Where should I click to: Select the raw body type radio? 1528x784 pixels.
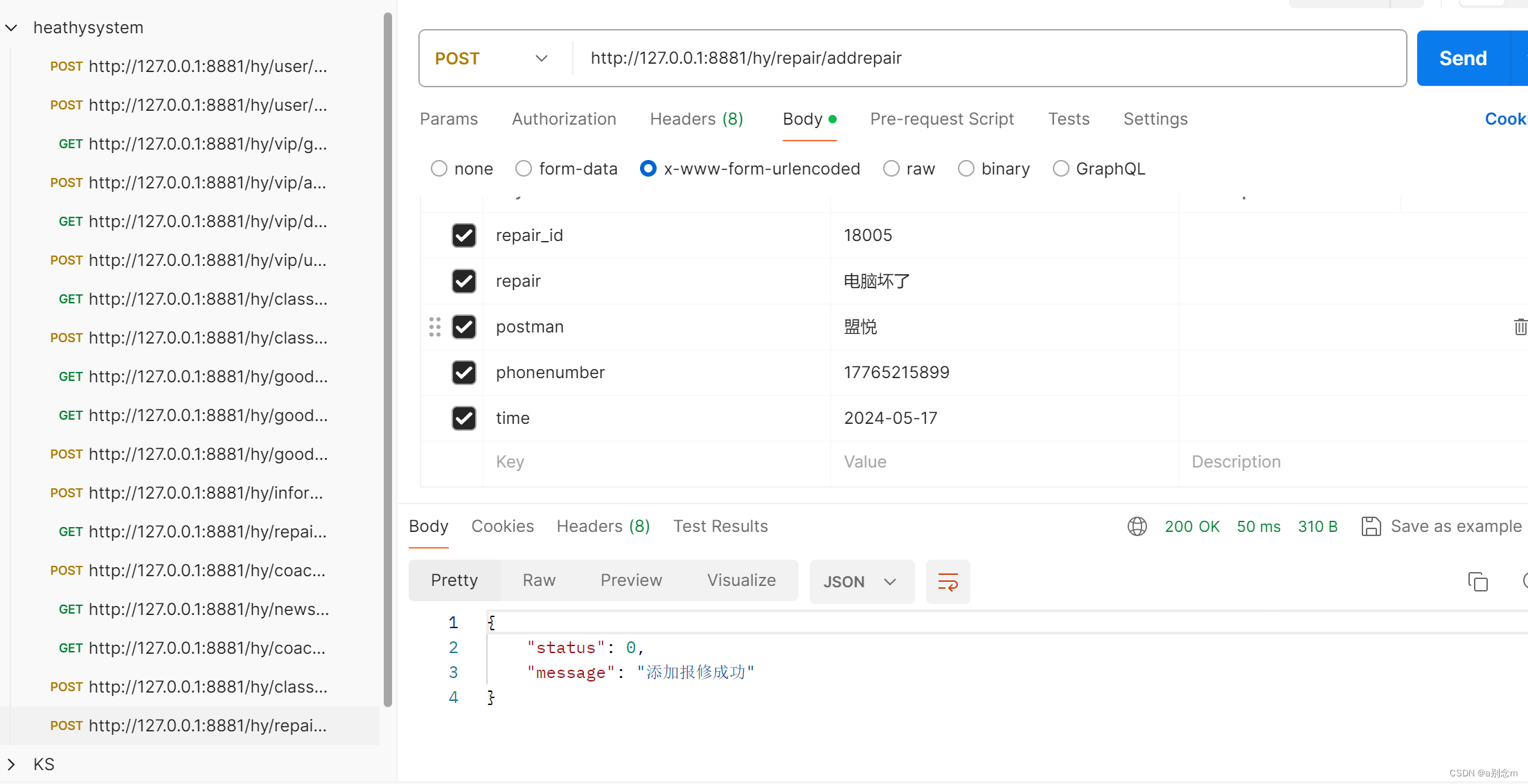(x=891, y=169)
